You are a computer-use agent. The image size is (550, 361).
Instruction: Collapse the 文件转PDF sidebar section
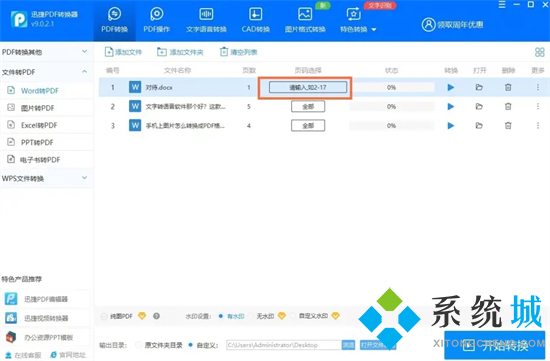47,72
